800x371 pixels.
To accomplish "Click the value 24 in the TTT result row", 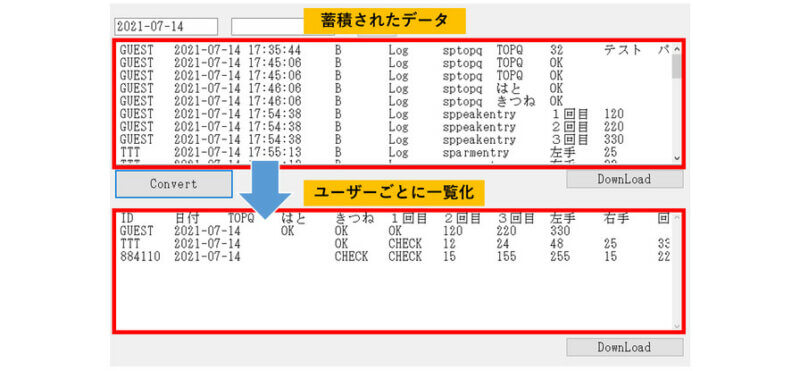I will [x=503, y=244].
